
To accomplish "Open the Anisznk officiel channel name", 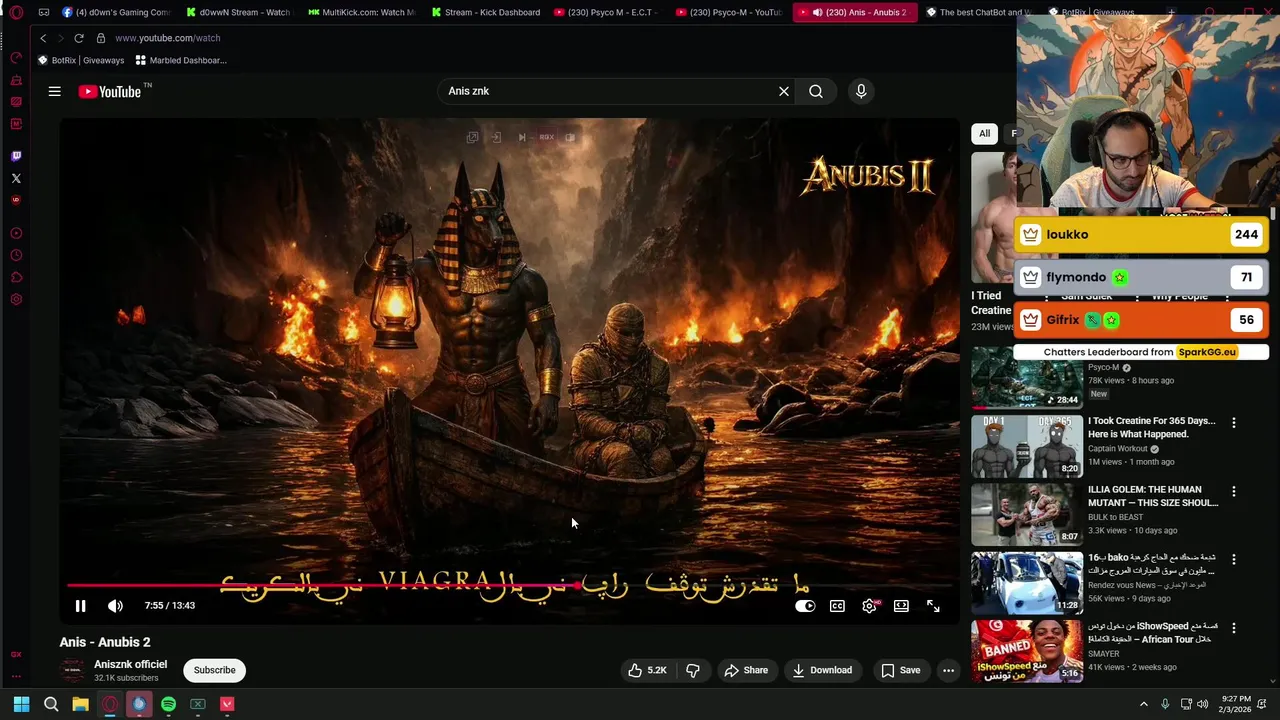I will coord(130,664).
